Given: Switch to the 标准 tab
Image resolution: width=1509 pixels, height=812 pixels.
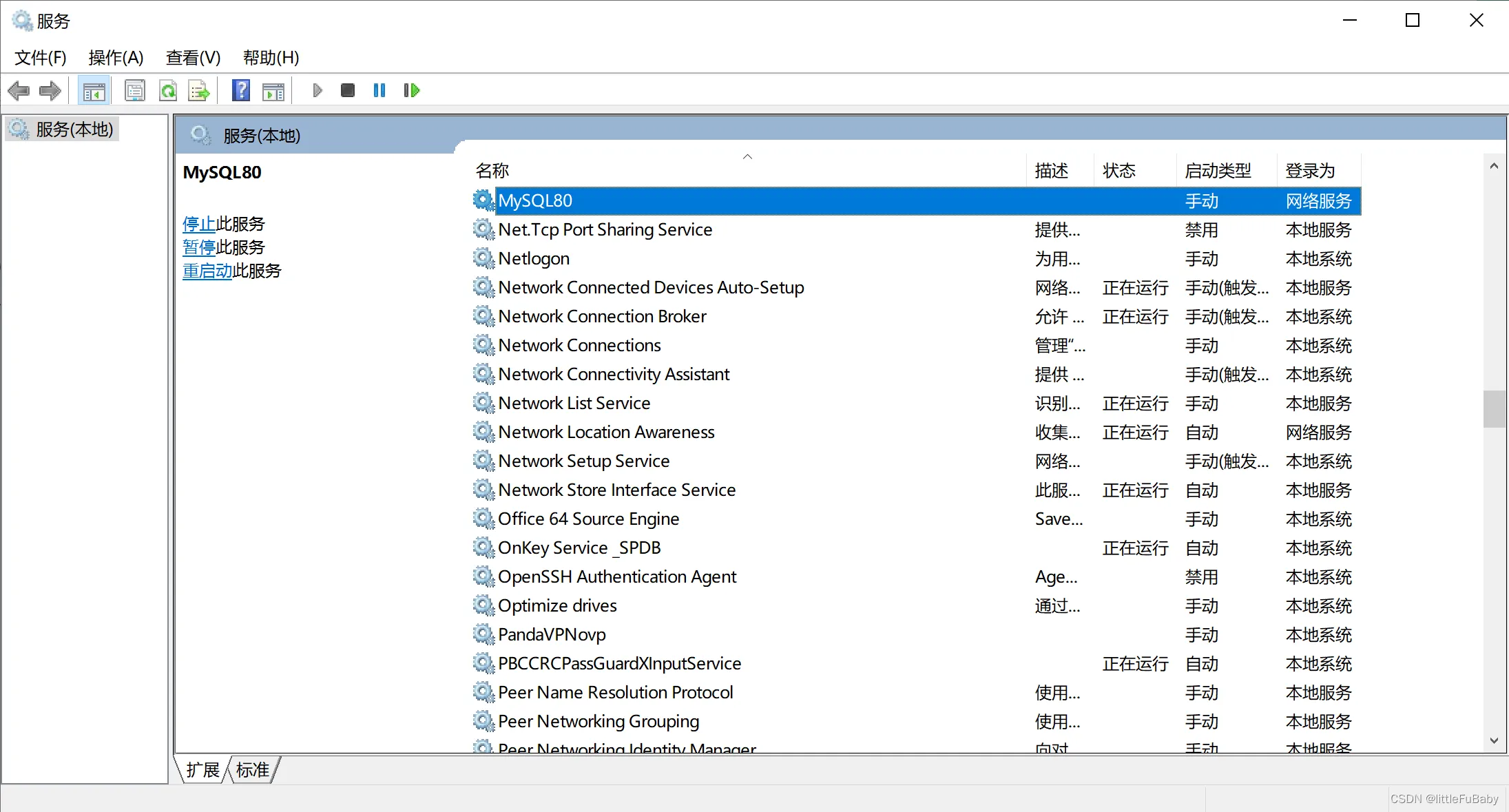Looking at the screenshot, I should [x=252, y=770].
